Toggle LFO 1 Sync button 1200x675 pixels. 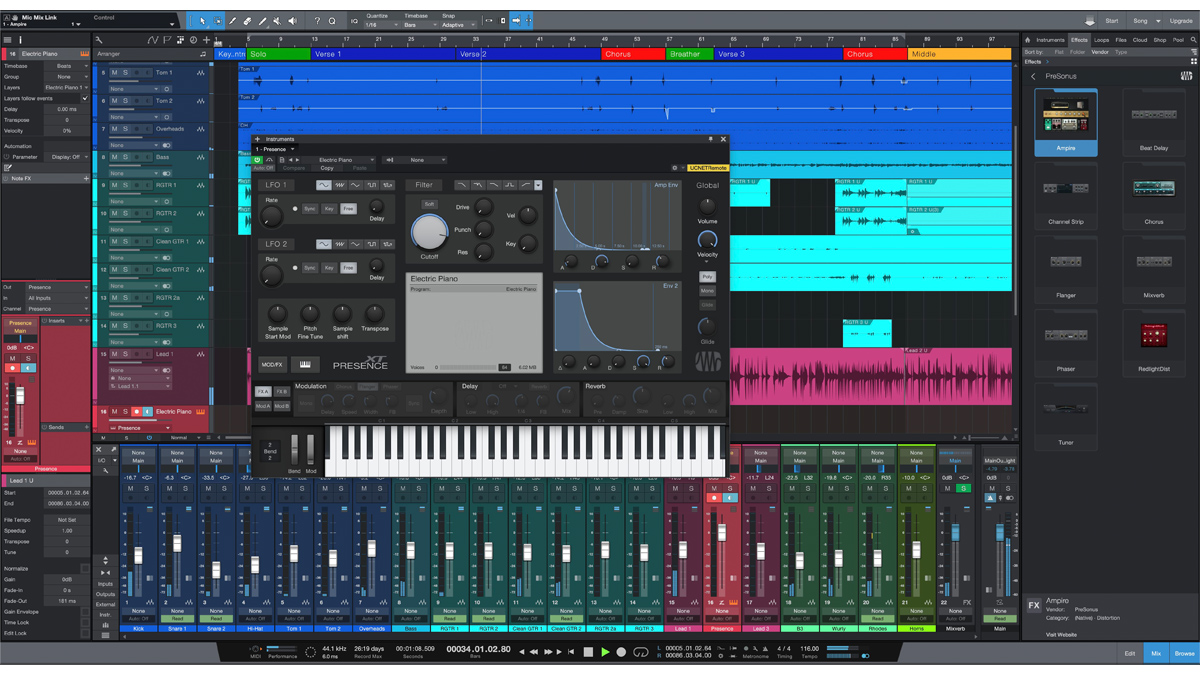coord(310,209)
